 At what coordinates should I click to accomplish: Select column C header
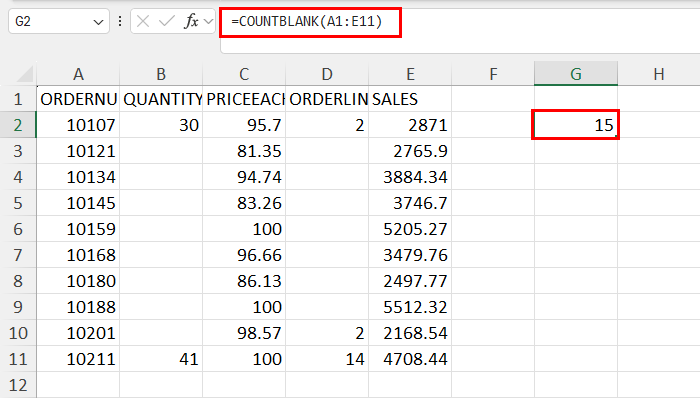click(244, 74)
